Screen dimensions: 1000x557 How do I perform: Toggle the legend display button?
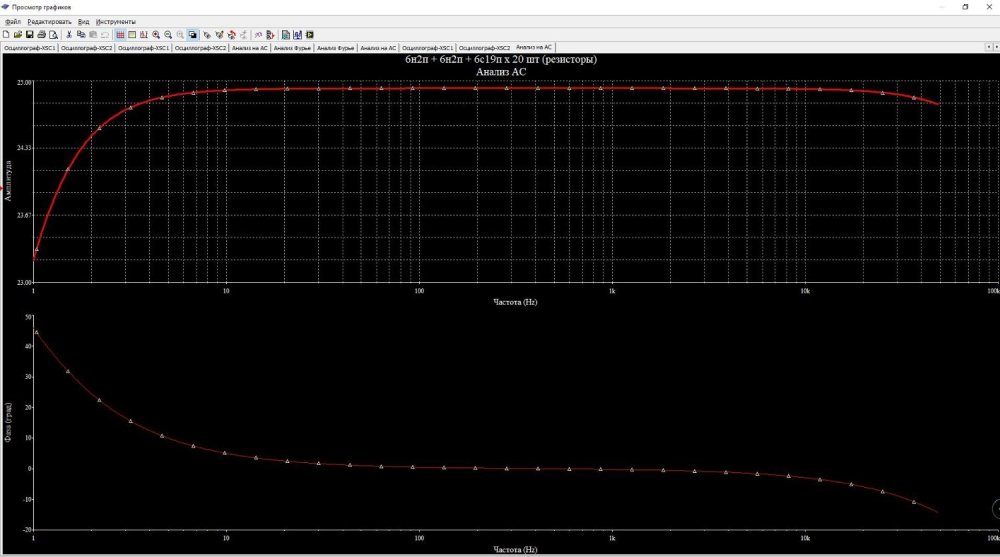[132, 34]
